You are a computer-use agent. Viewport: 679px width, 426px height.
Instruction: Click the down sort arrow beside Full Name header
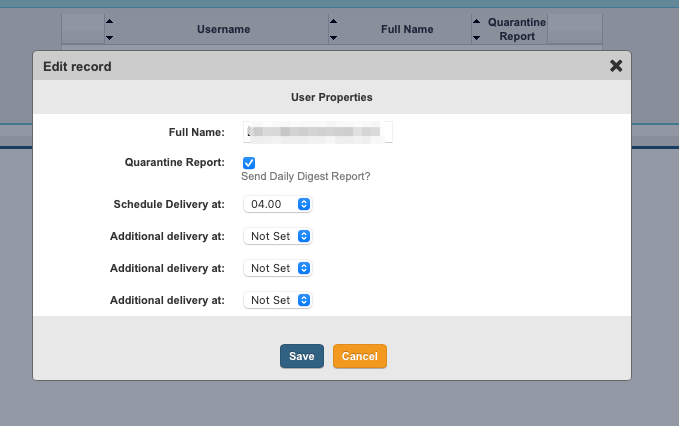[x=334, y=37]
